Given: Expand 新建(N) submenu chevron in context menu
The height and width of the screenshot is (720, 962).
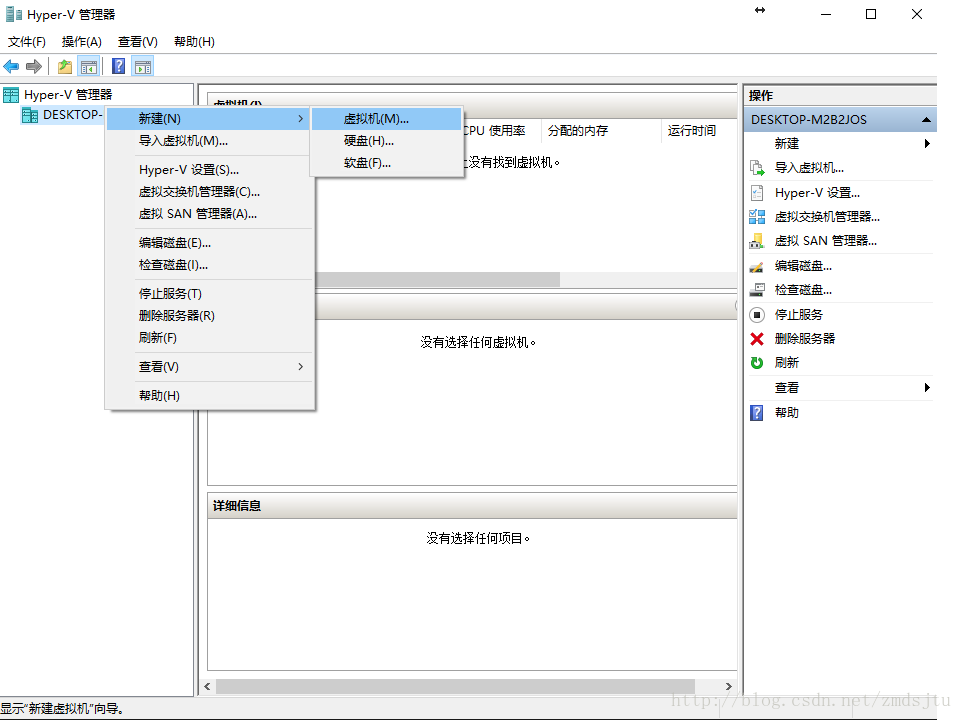Looking at the screenshot, I should 301,118.
